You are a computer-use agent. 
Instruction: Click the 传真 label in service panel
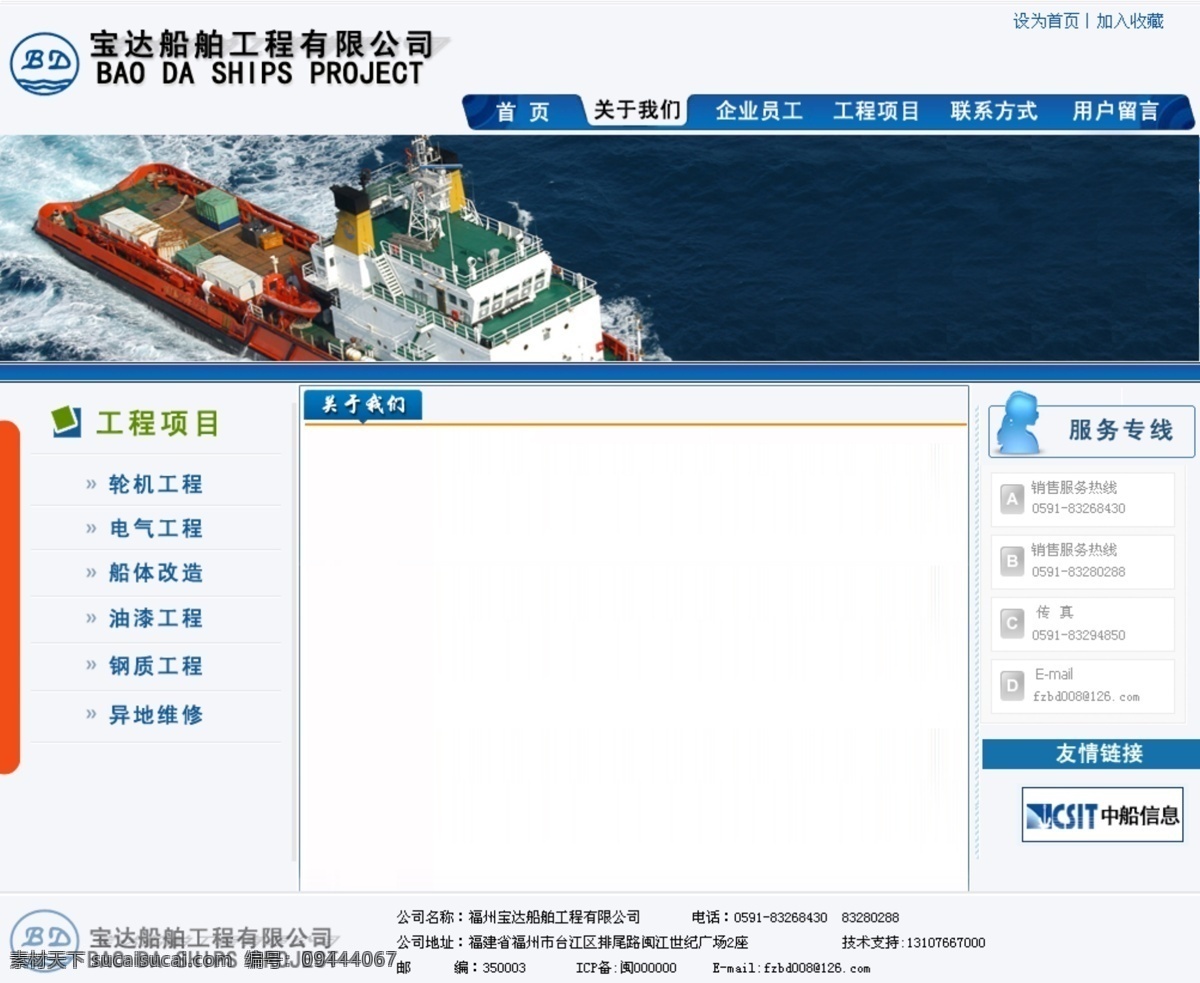coord(1054,612)
